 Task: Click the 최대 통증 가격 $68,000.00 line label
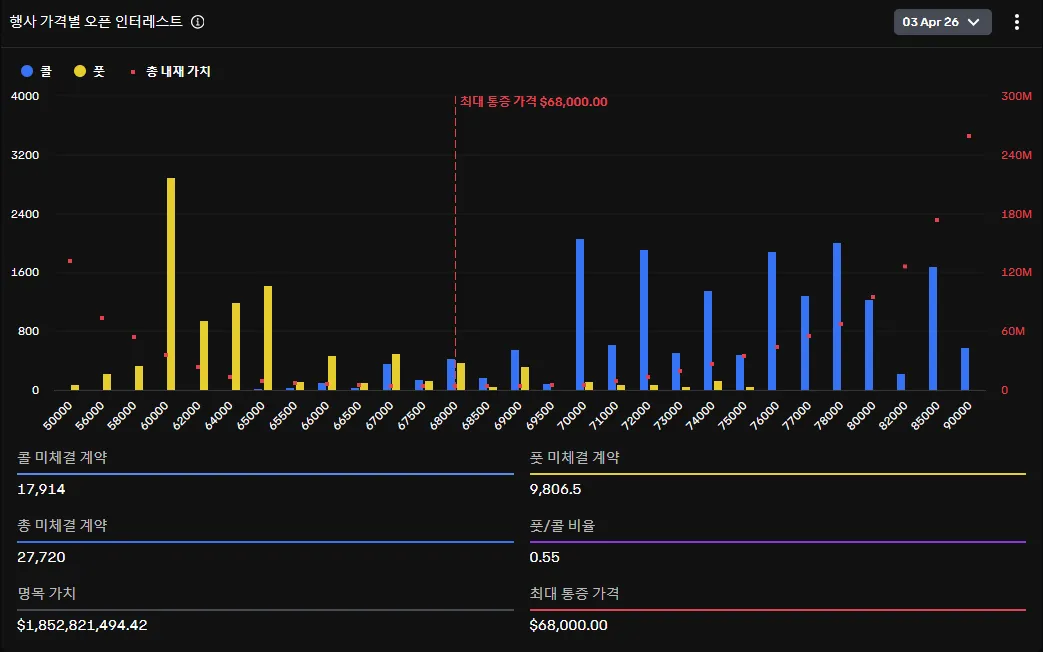coord(533,102)
